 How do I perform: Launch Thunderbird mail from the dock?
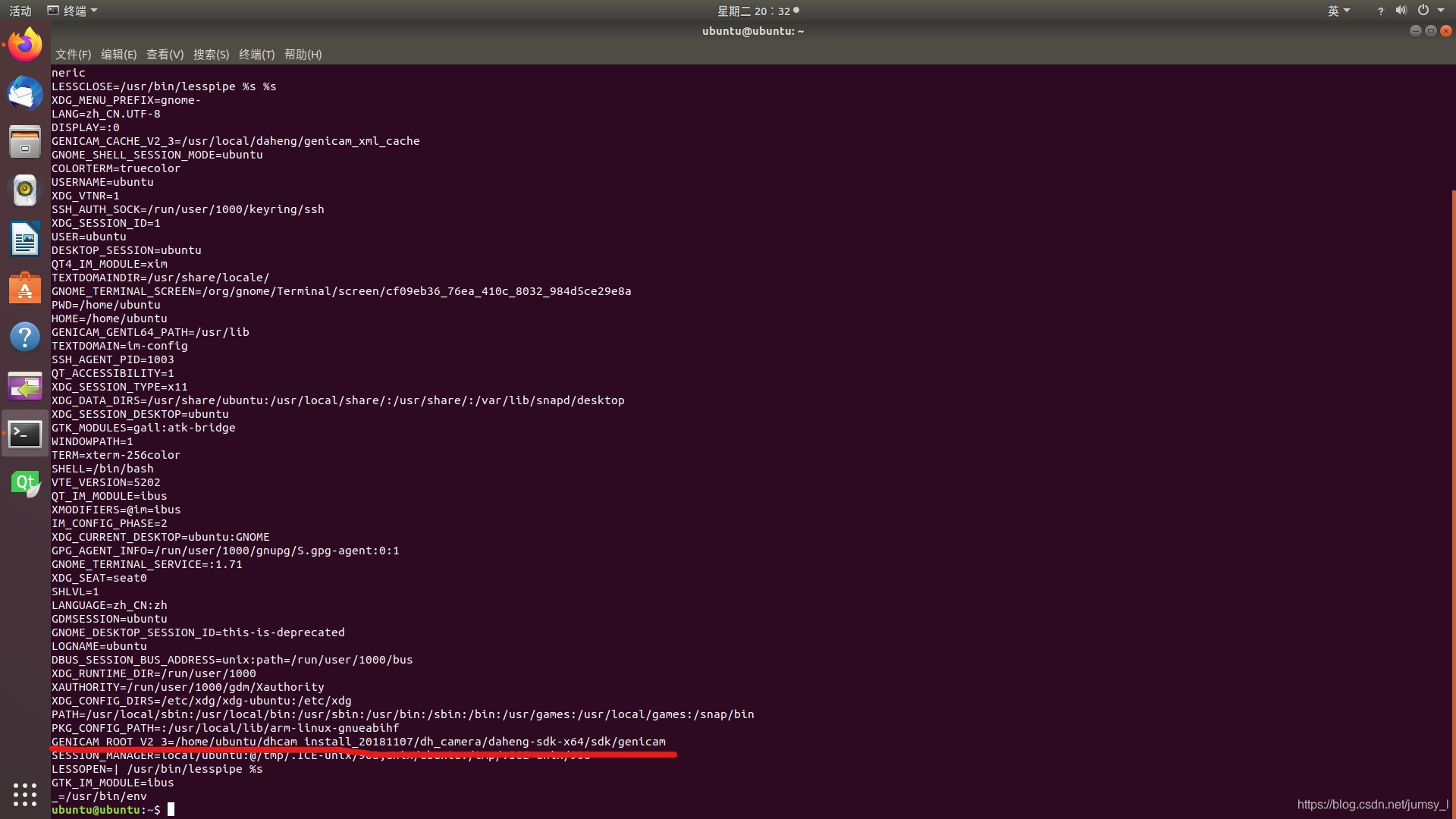click(x=25, y=94)
